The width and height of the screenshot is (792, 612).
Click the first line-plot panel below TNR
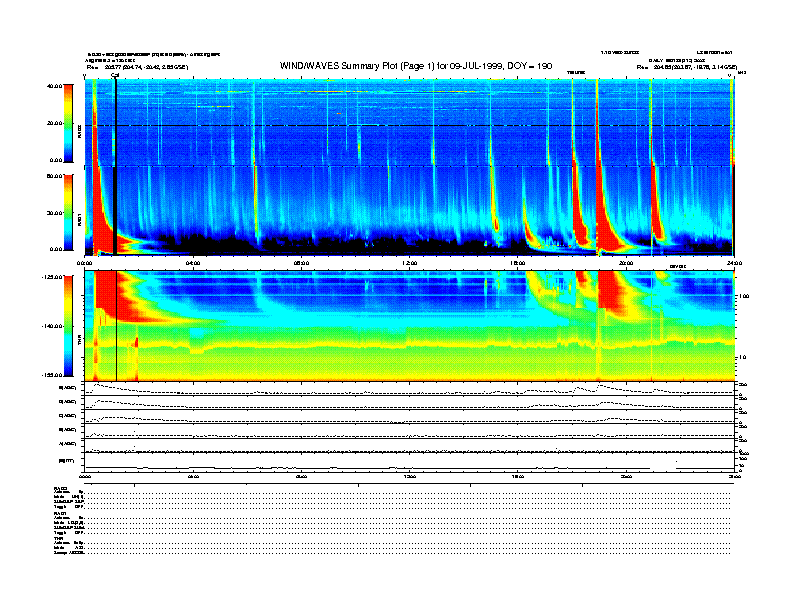click(409, 388)
